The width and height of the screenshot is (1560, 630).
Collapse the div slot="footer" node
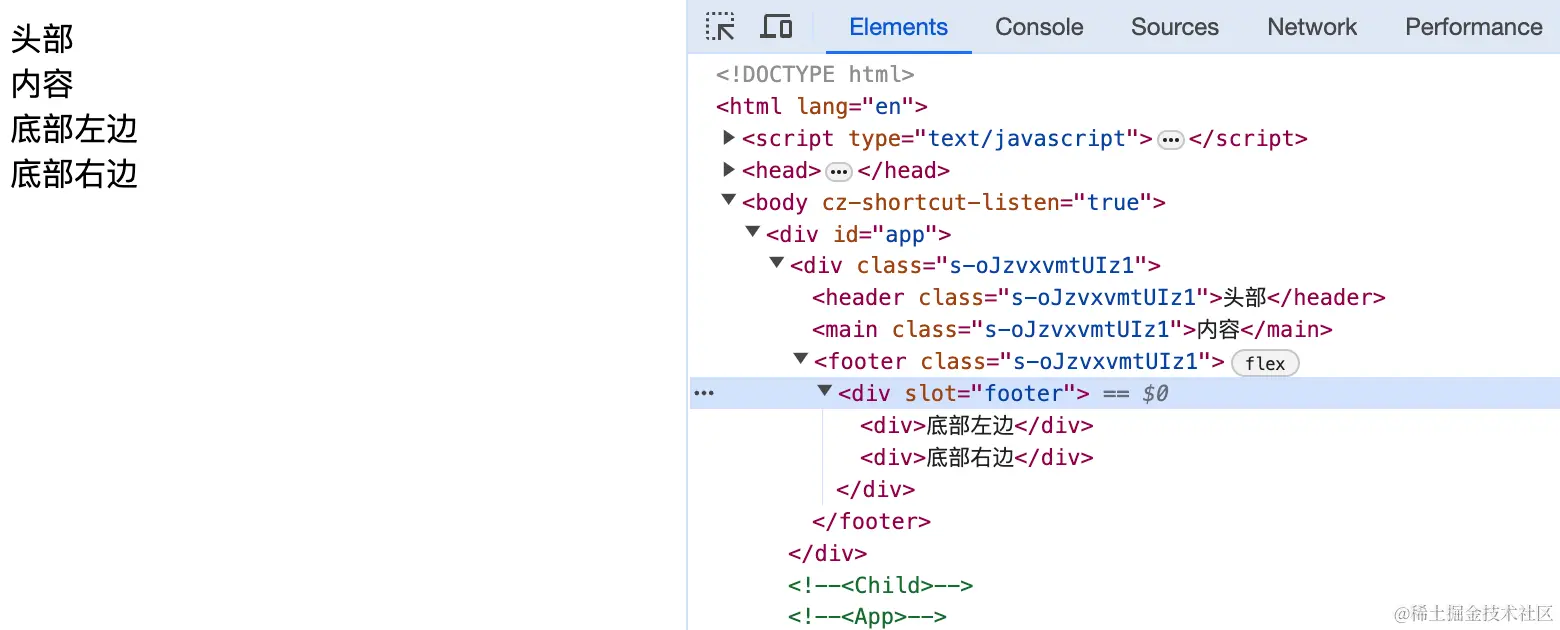pos(825,392)
